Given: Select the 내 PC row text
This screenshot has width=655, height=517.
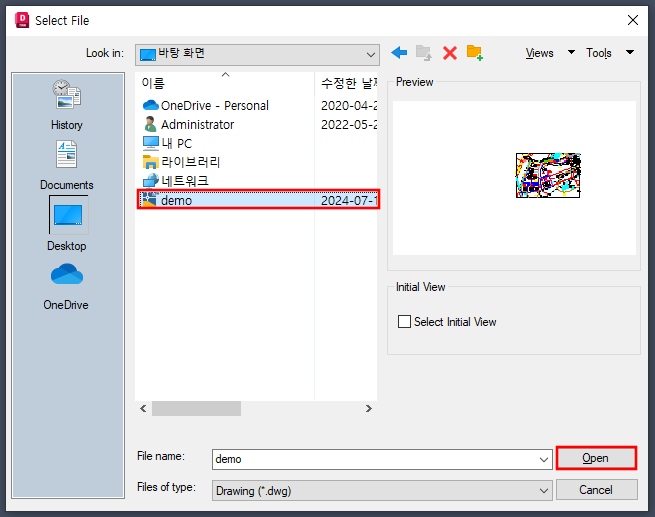Looking at the screenshot, I should (x=177, y=143).
